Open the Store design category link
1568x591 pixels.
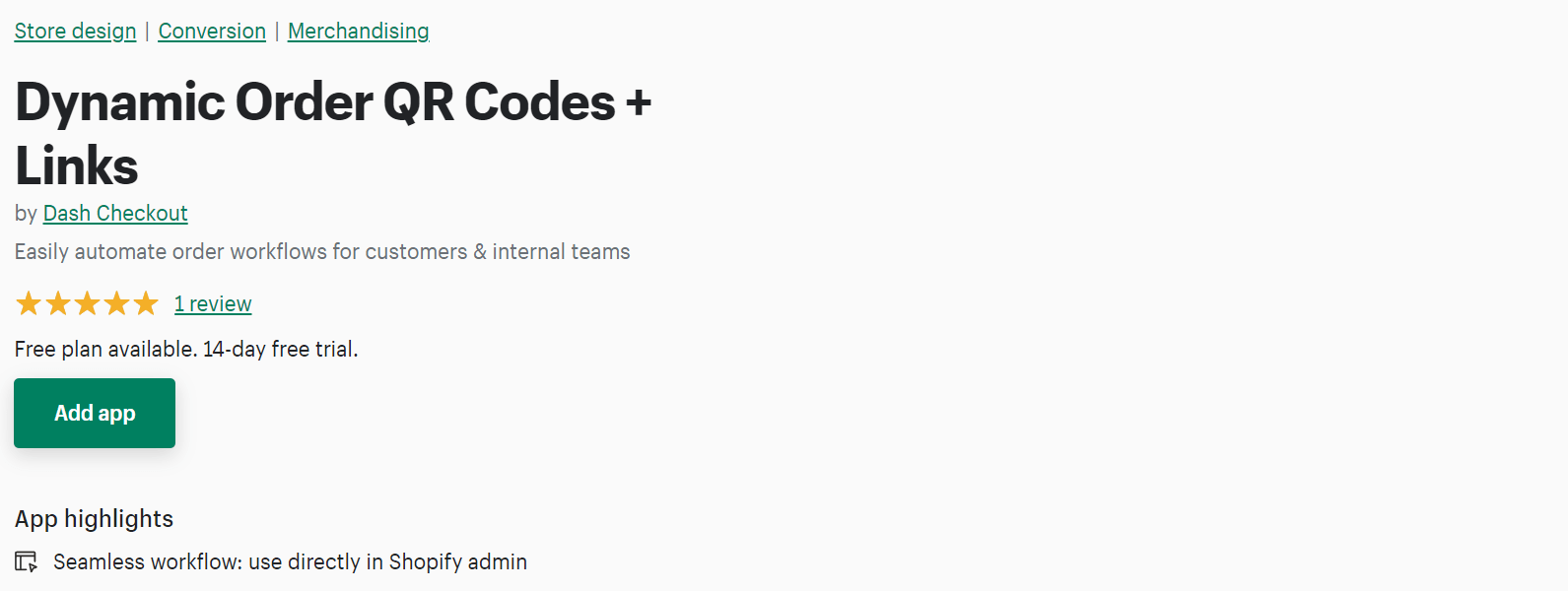point(75,32)
